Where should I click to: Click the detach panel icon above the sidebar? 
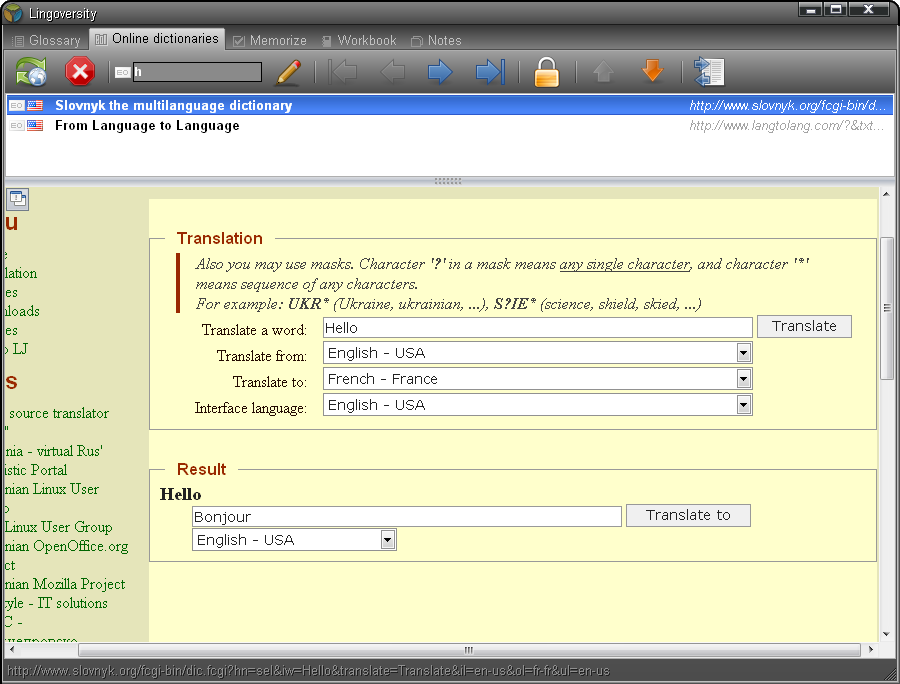[x=17, y=199]
